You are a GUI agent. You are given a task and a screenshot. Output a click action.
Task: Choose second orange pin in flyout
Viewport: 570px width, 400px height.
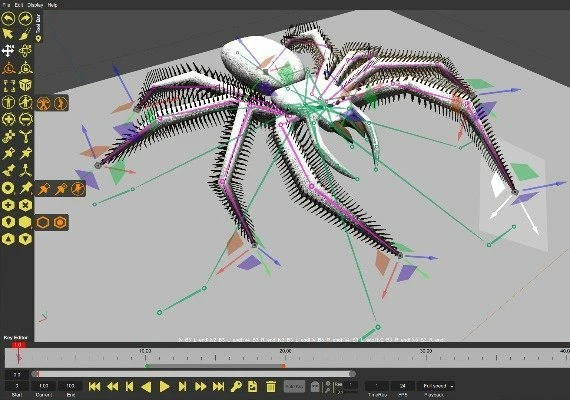coord(60,189)
